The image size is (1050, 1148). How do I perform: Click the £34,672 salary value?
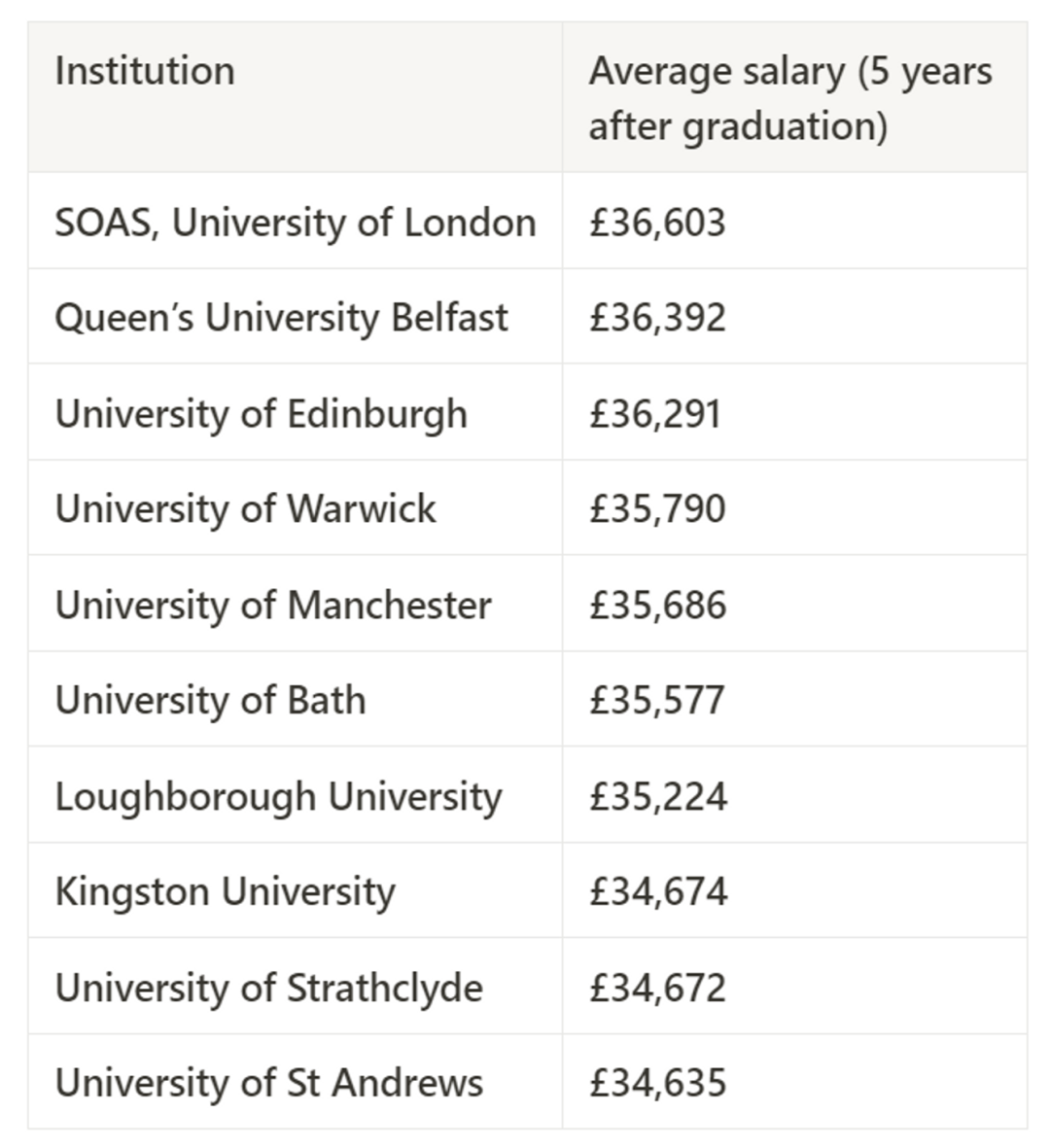point(657,987)
